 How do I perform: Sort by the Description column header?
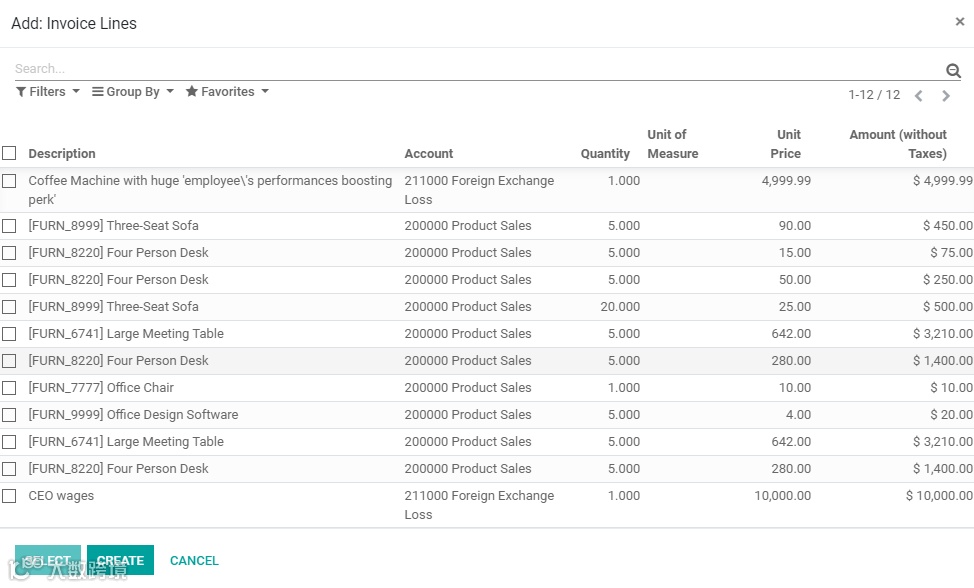[x=62, y=154]
